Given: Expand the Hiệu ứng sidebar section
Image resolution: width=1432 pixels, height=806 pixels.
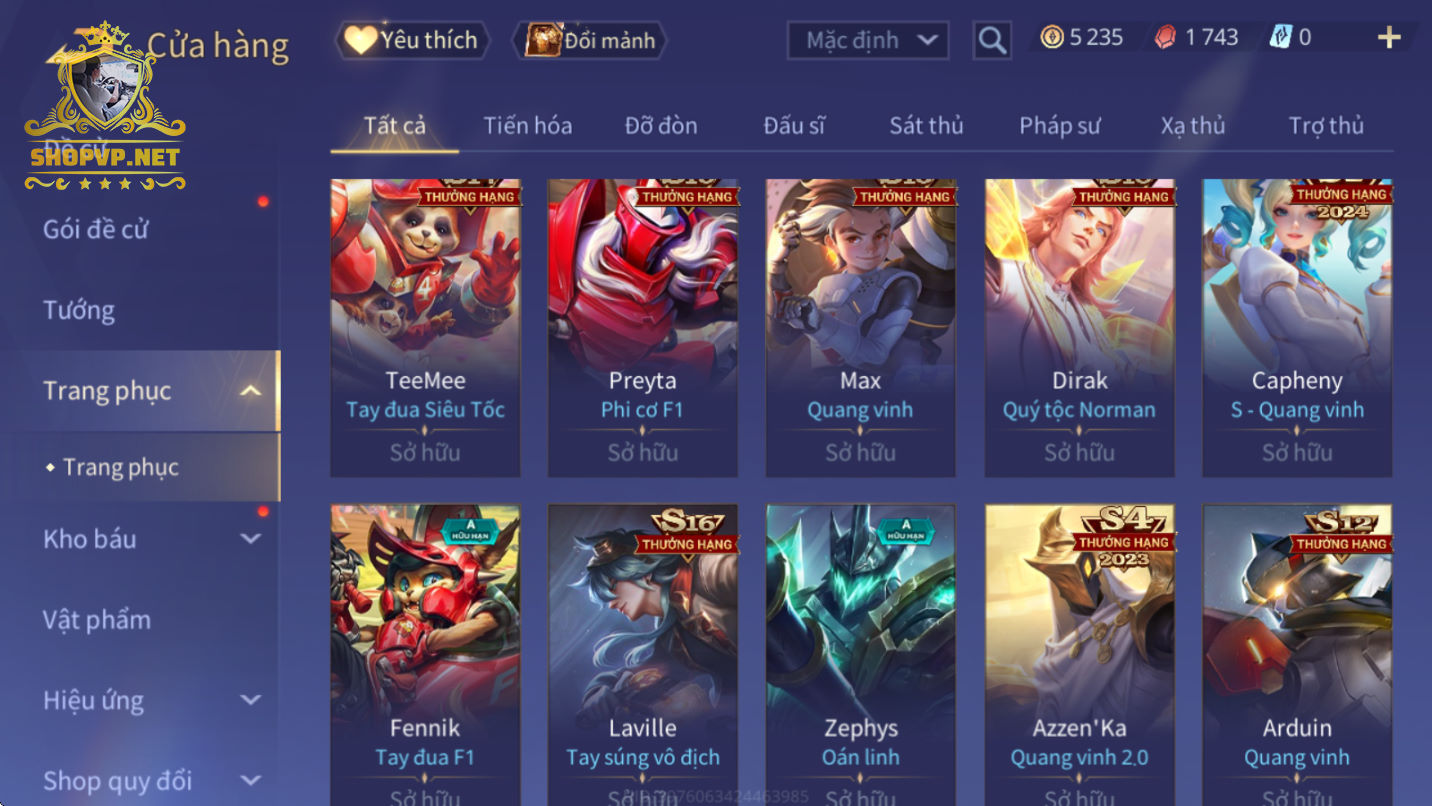Looking at the screenshot, I should click(250, 700).
